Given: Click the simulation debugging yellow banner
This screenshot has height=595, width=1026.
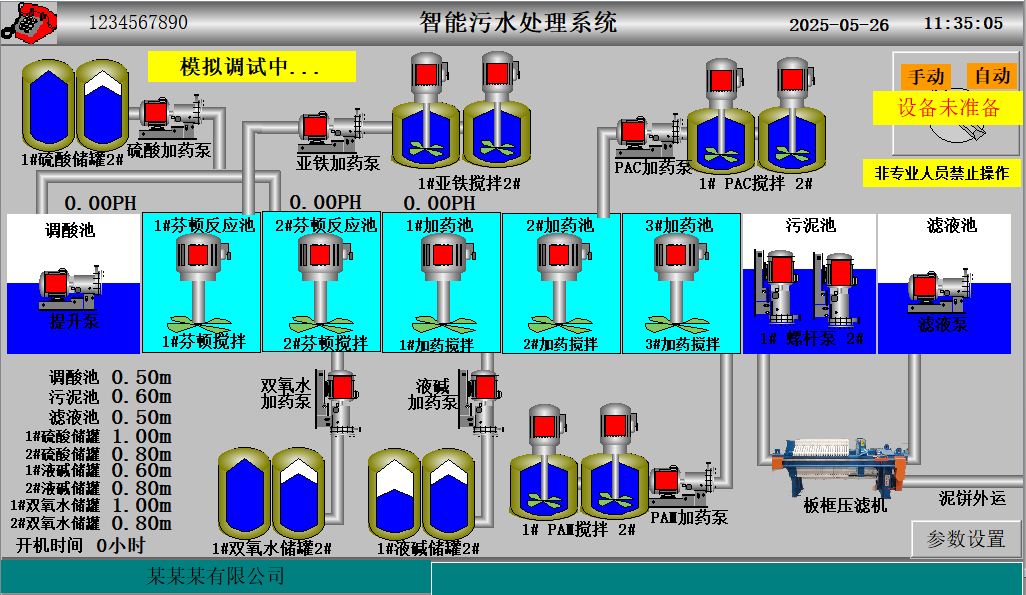Looking at the screenshot, I should pyautogui.click(x=251, y=67).
